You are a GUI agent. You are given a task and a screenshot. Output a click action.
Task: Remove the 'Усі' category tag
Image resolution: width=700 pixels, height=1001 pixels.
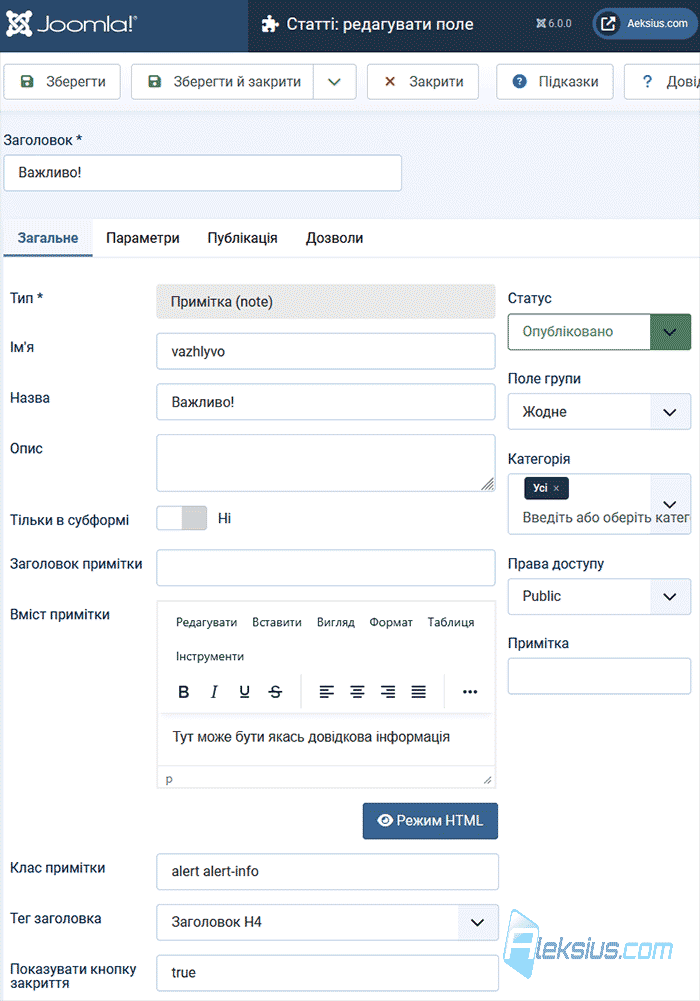[x=556, y=488]
